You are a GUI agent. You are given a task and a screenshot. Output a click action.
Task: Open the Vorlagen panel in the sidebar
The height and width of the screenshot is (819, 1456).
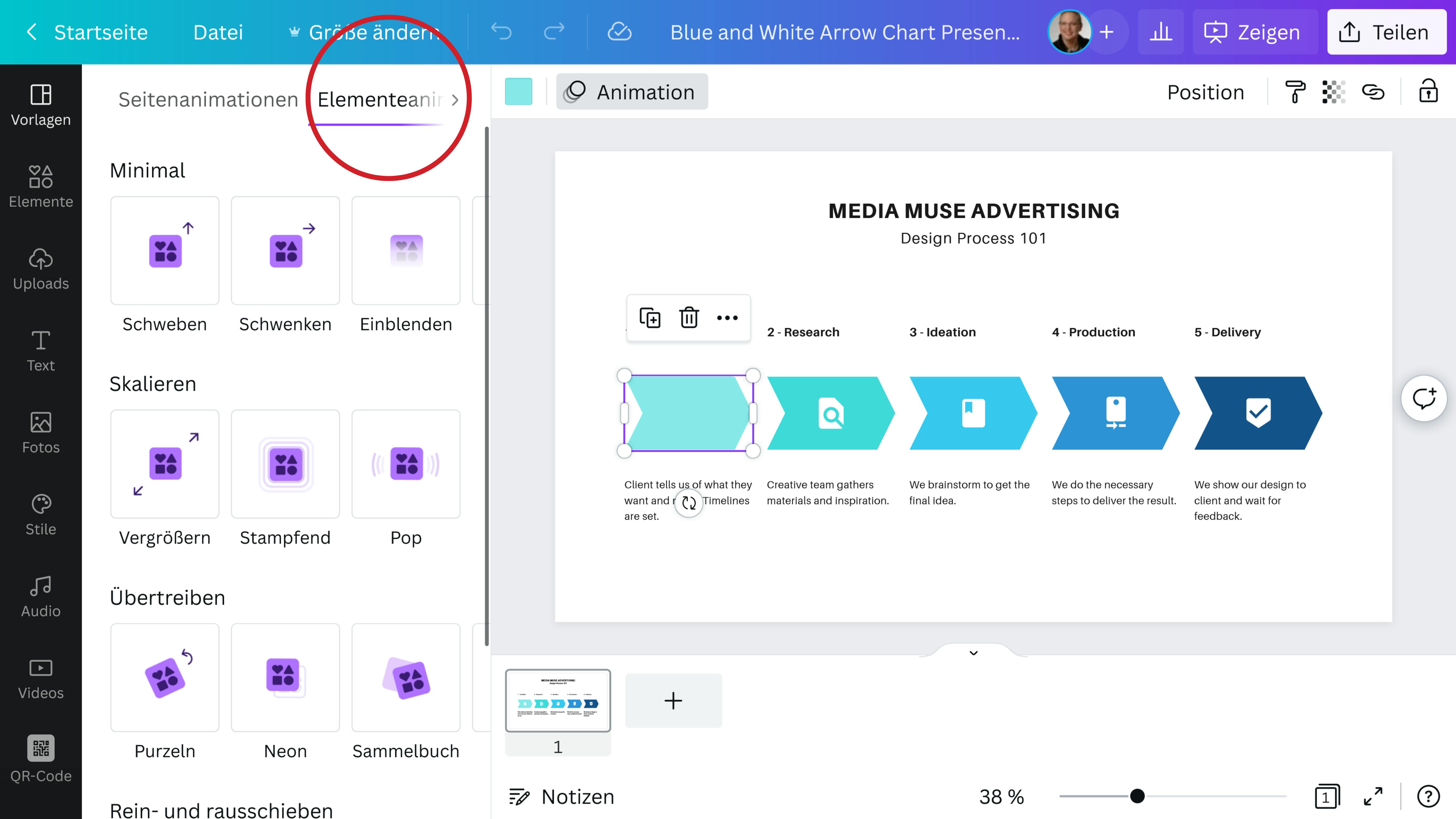40,105
